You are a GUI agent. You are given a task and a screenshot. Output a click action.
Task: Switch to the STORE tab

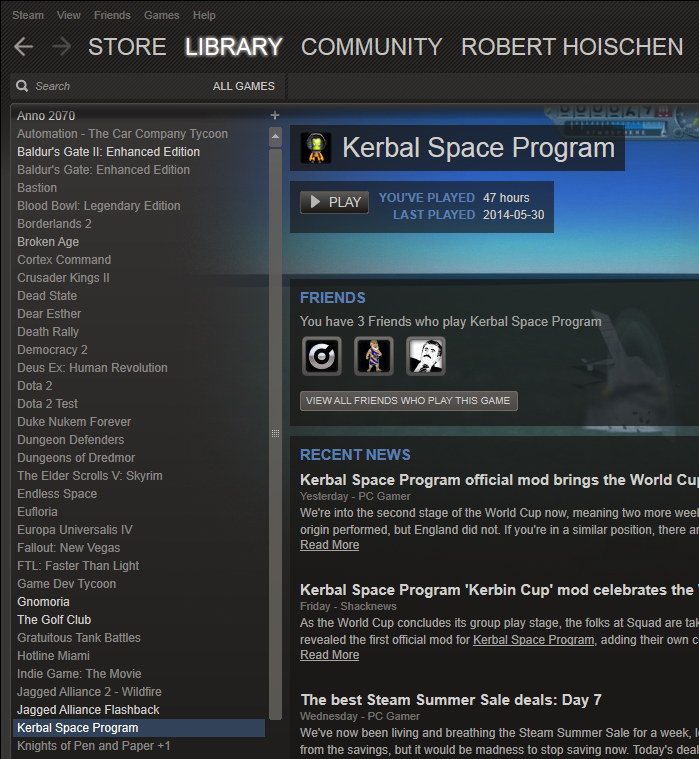(x=127, y=47)
